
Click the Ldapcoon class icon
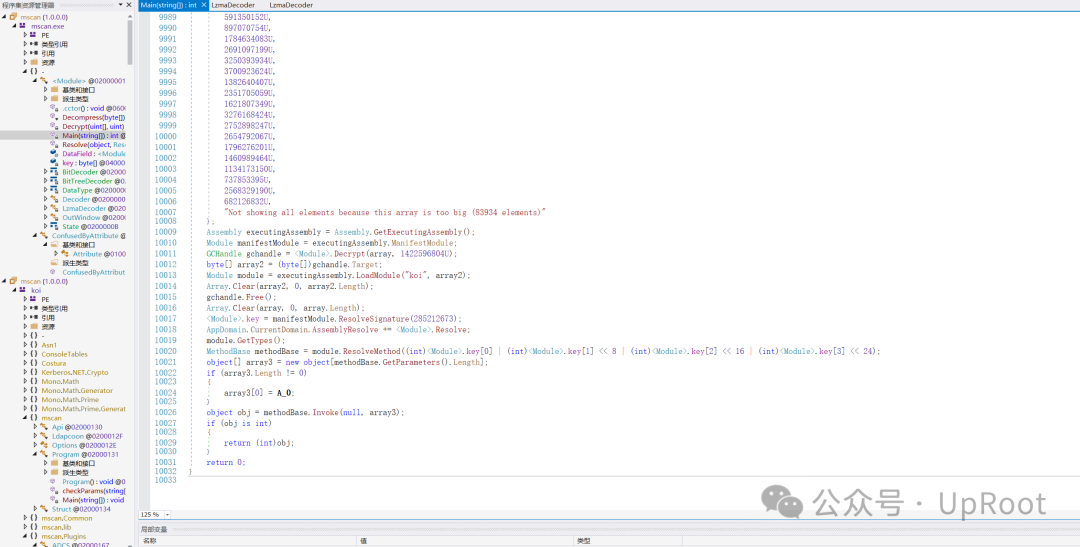[43, 436]
